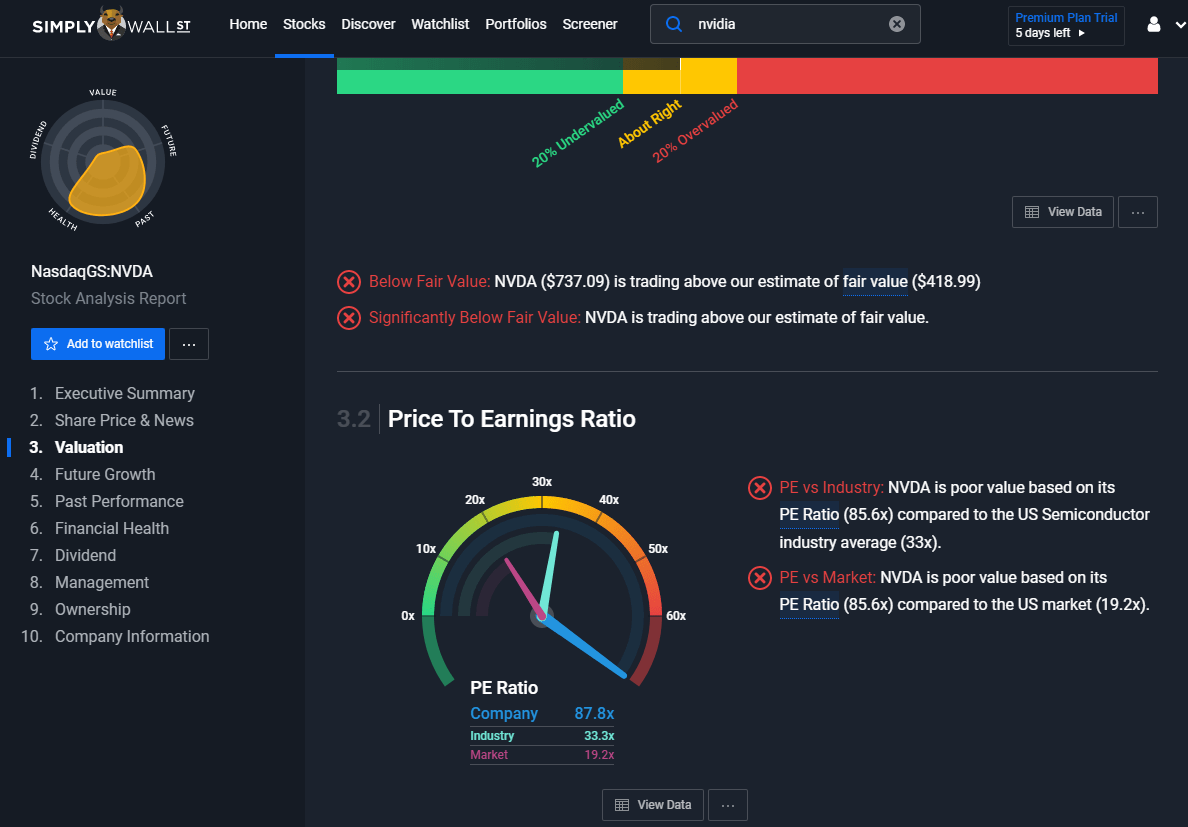Click View Data below PE Ratio gauge
1188x827 pixels.
(653, 805)
